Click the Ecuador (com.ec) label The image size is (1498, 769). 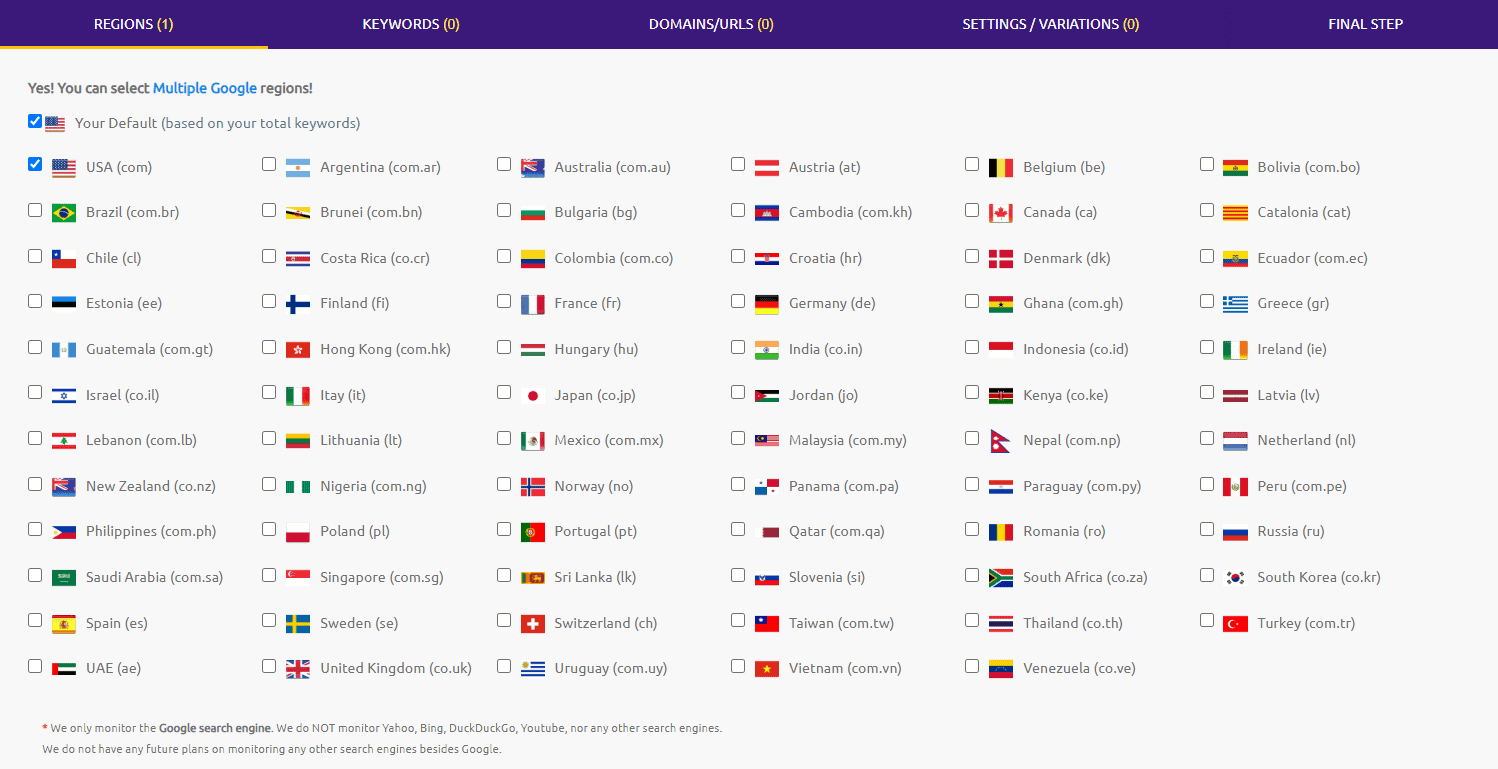1312,258
